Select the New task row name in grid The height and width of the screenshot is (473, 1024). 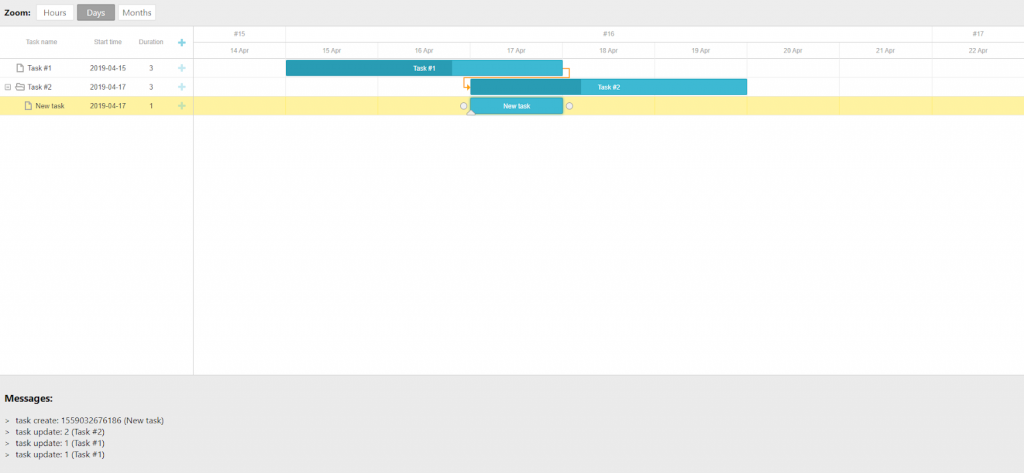[x=50, y=106]
